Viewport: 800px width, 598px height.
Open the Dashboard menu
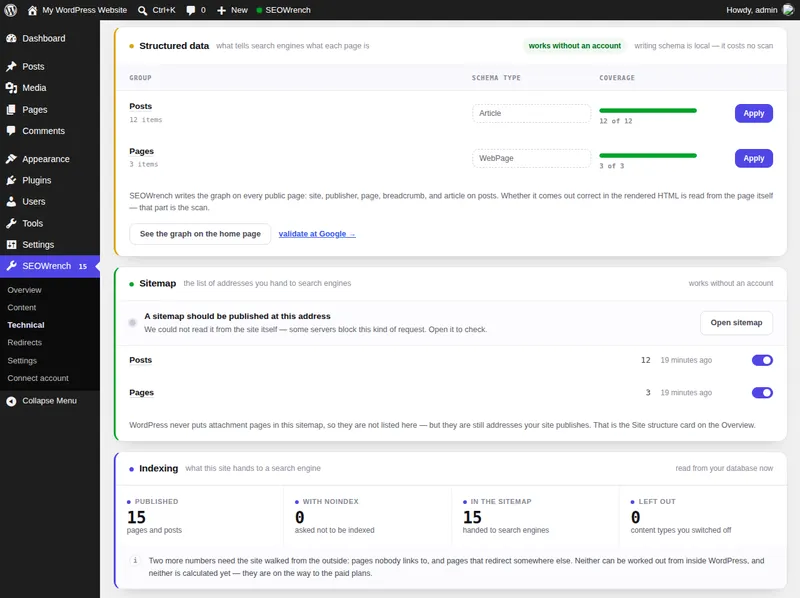tap(44, 38)
